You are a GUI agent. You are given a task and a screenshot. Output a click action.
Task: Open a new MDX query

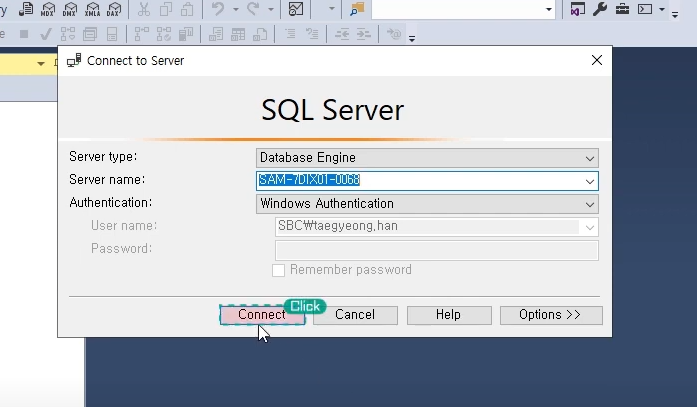48,9
